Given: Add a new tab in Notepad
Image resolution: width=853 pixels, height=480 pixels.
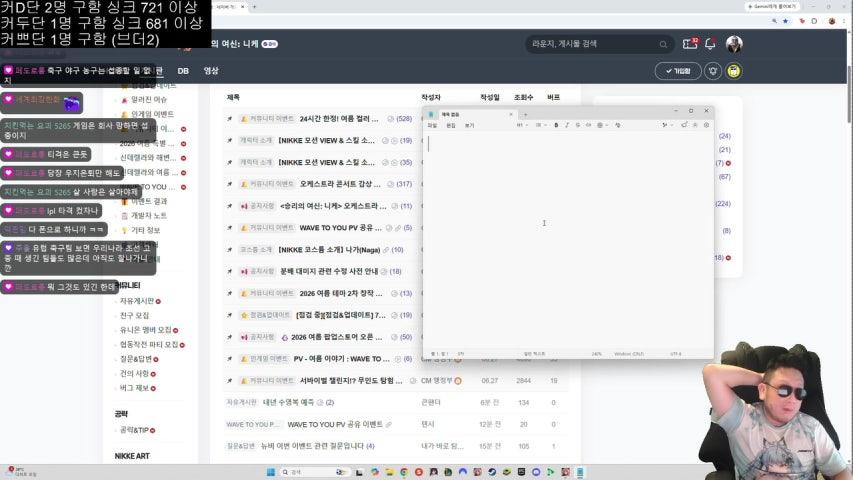Looking at the screenshot, I should [x=526, y=114].
